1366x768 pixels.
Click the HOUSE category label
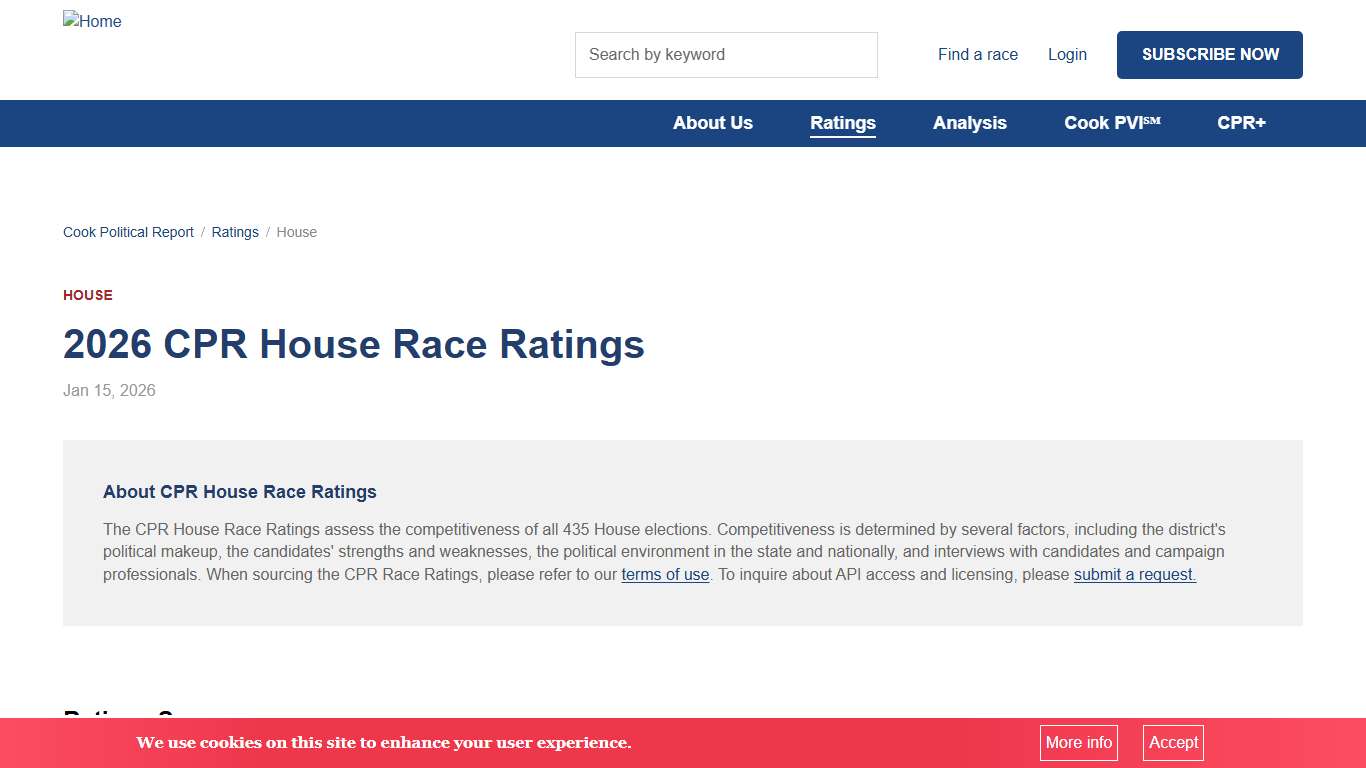[x=87, y=295]
